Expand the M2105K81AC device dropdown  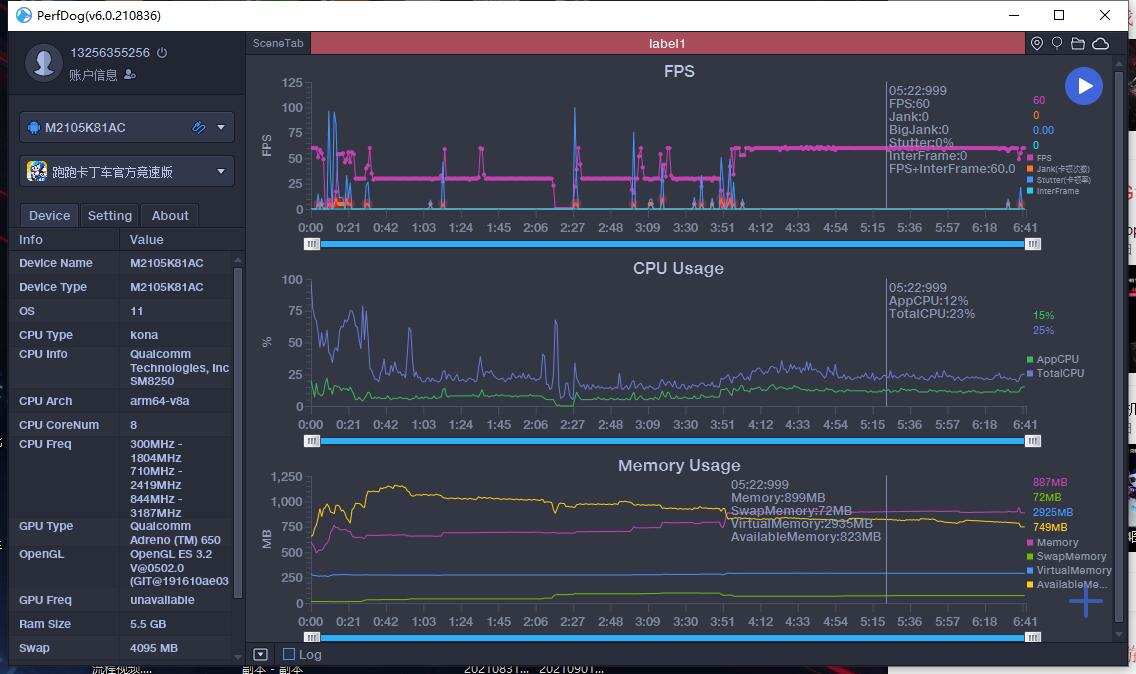point(221,127)
